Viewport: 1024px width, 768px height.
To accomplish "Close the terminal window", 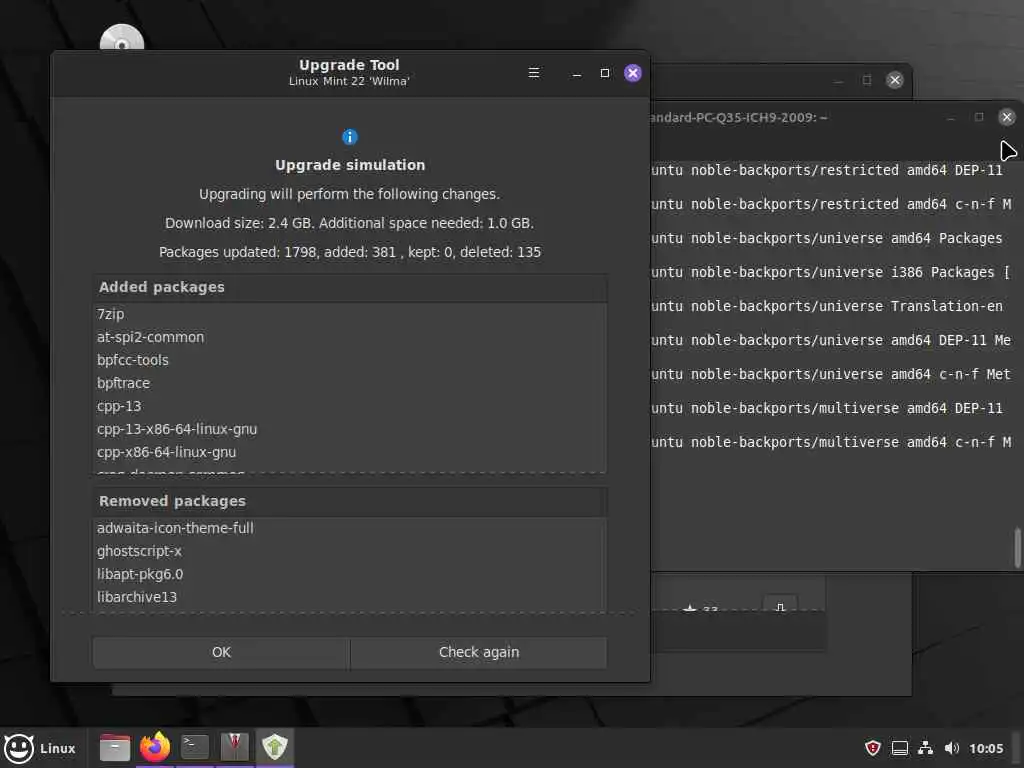I will (1006, 117).
